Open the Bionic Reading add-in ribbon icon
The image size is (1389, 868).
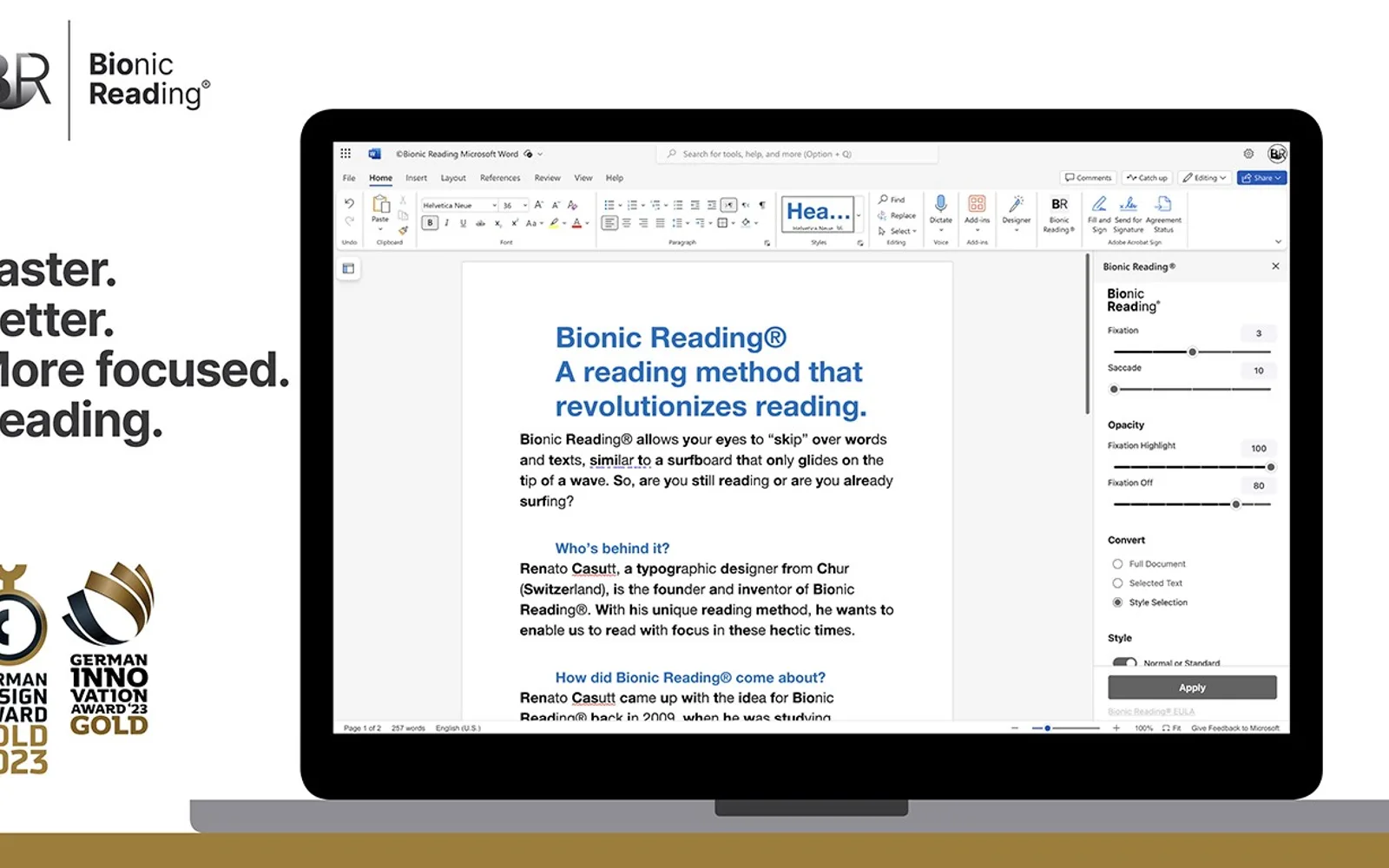coord(1059,214)
